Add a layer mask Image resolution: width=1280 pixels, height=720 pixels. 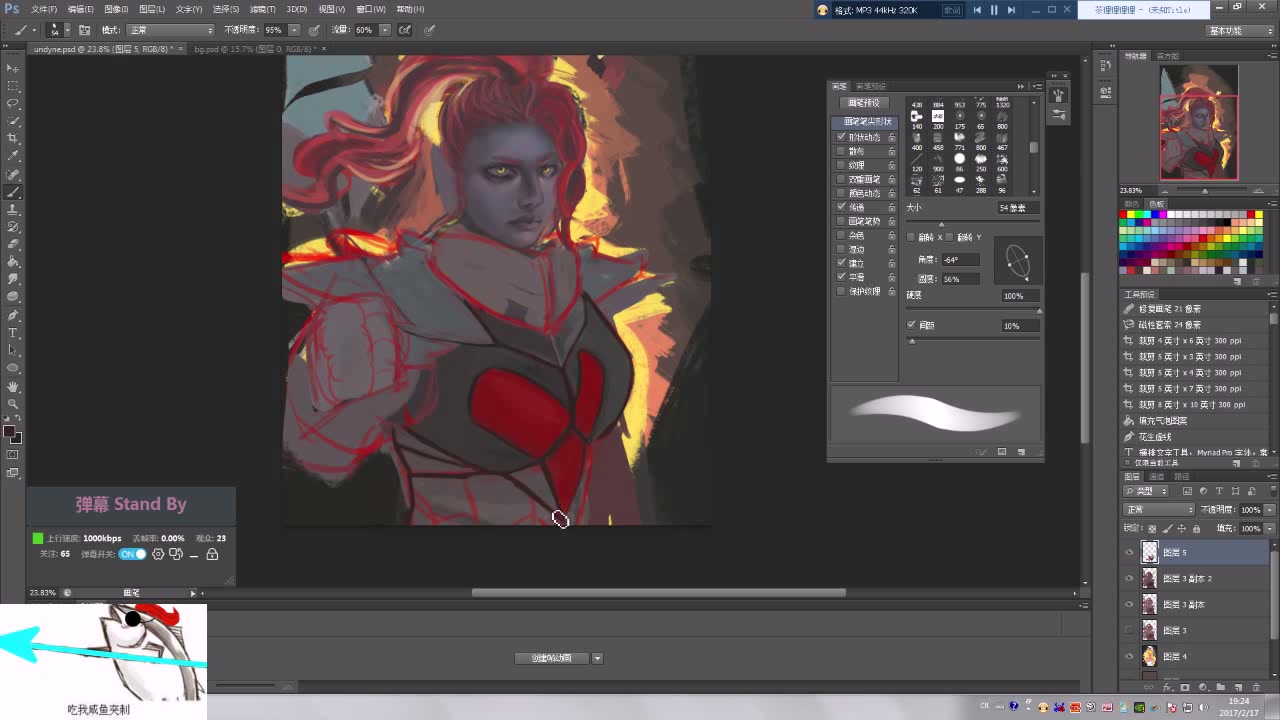(1185, 688)
